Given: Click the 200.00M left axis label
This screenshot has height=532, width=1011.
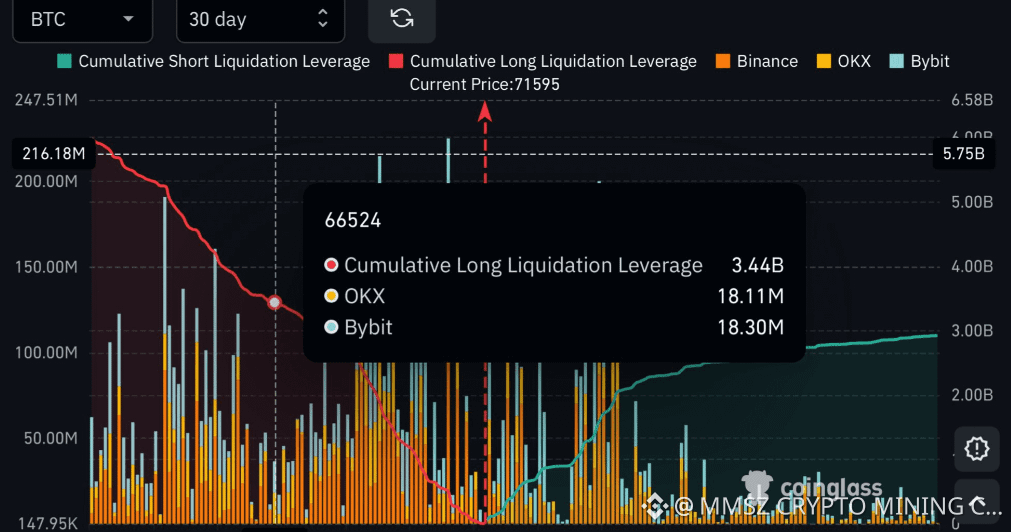Looking at the screenshot, I should (x=46, y=181).
